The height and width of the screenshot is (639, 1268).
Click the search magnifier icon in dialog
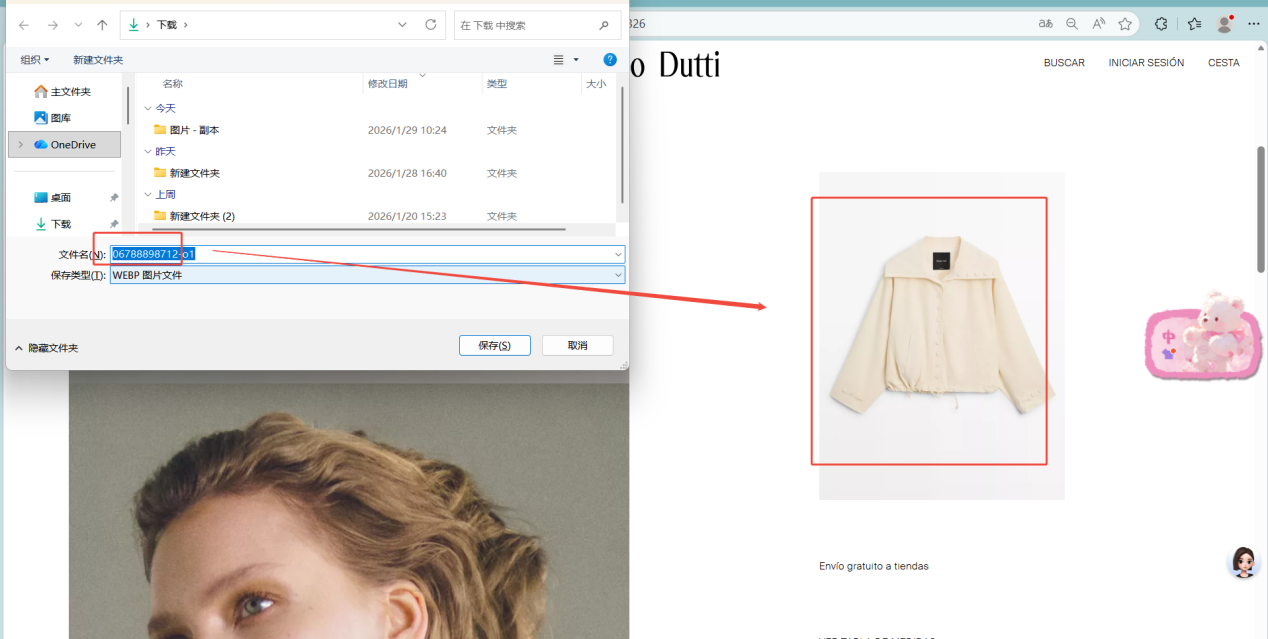[603, 25]
